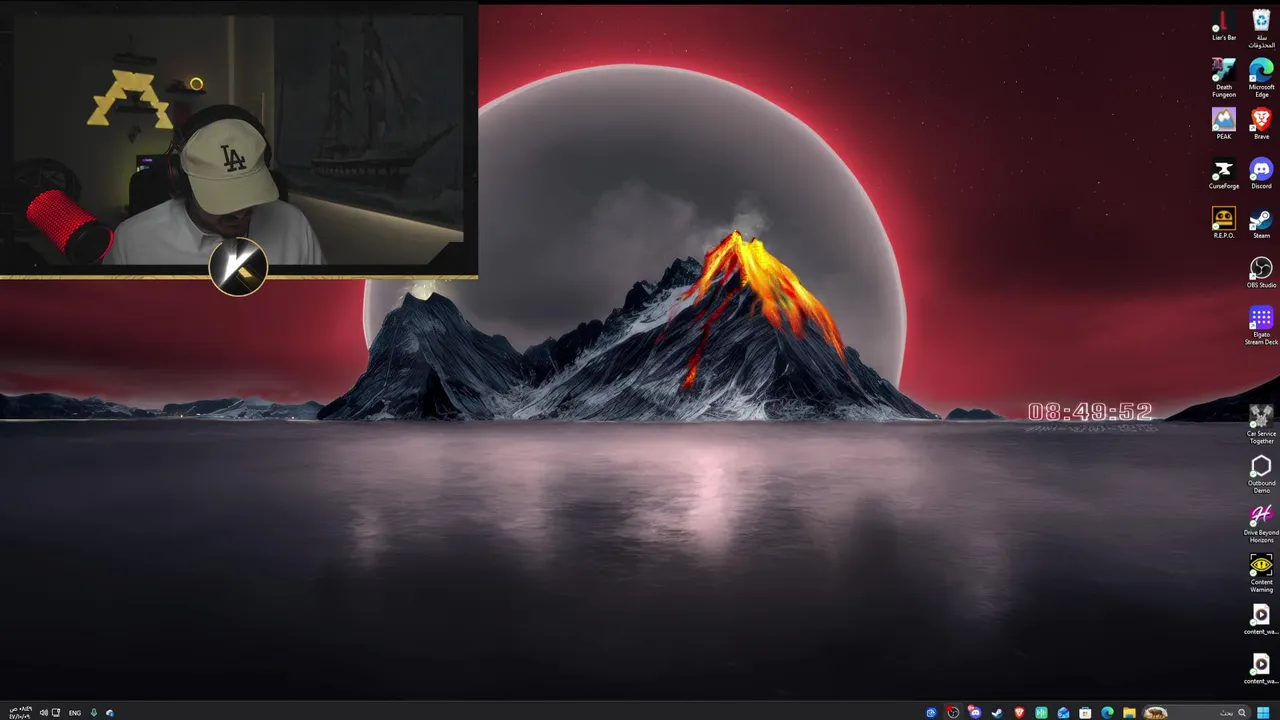Open the Liar's Bar desktop shortcut

click(x=1223, y=26)
